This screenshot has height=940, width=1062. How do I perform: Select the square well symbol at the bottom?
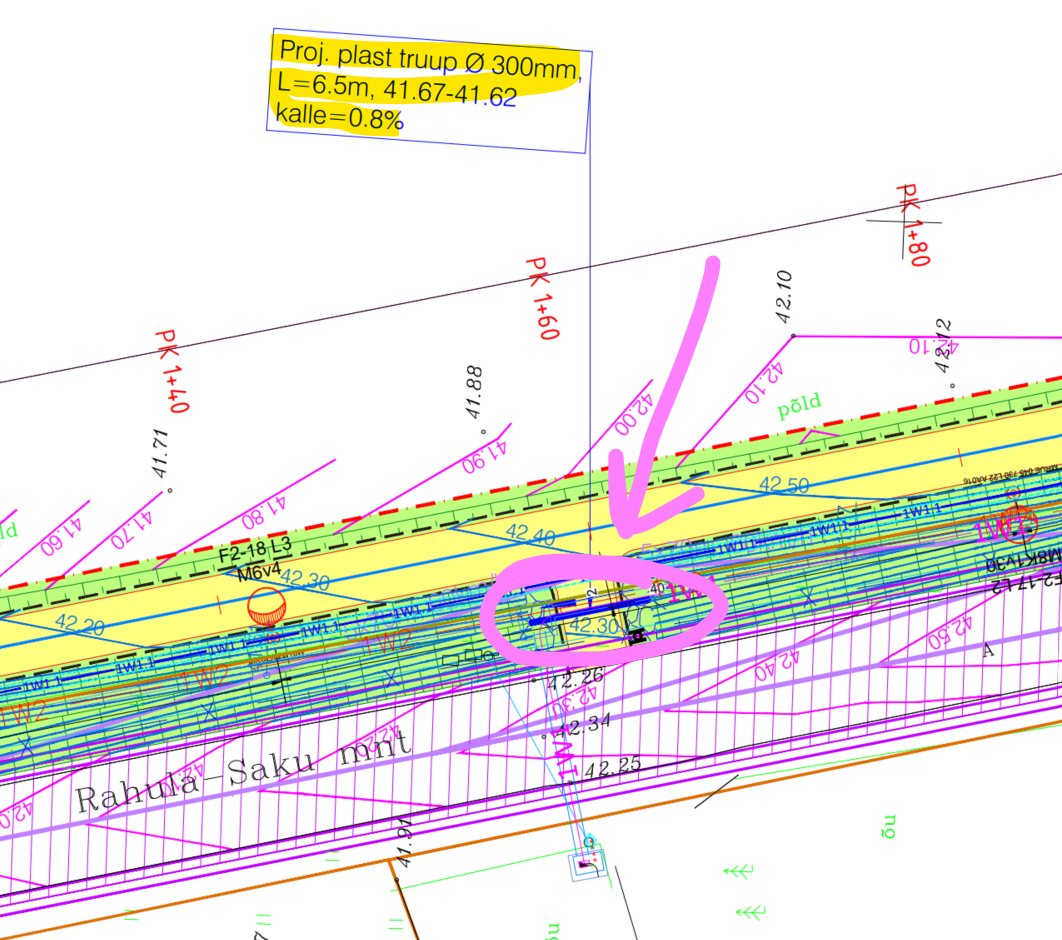[588, 866]
